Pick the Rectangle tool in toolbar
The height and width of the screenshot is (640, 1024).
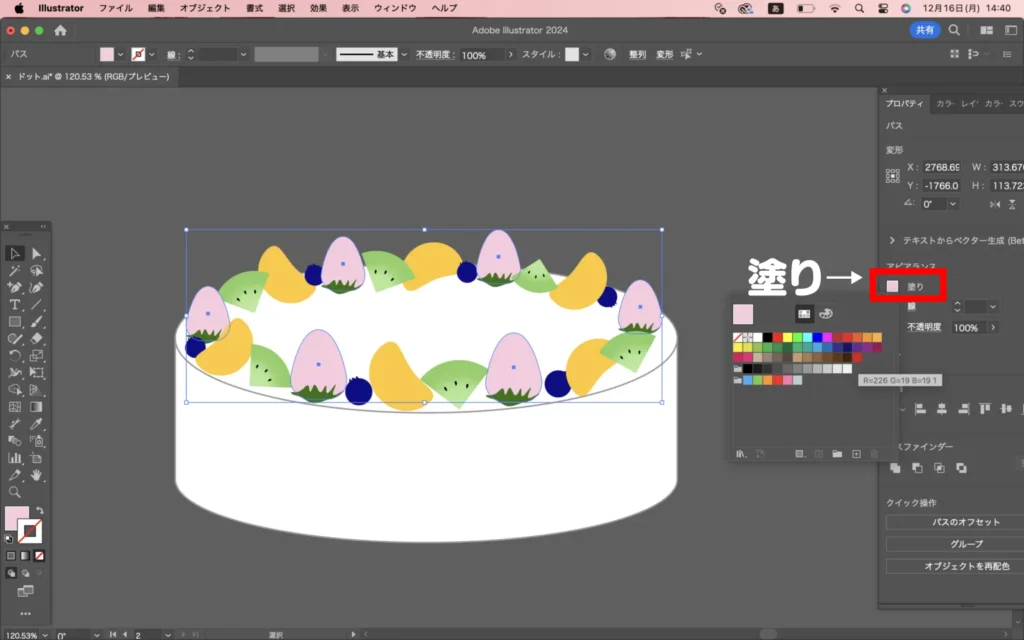coord(15,322)
